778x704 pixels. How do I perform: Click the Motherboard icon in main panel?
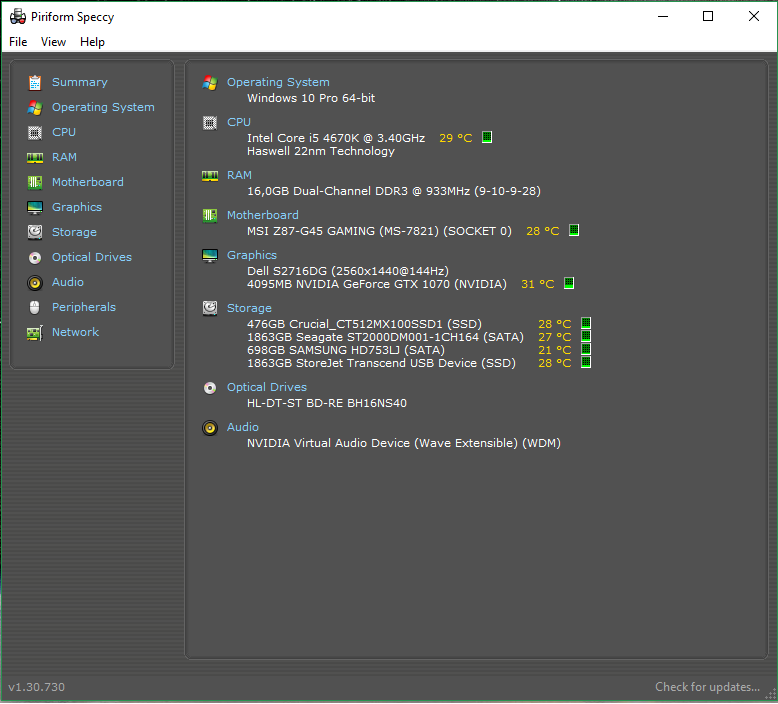click(x=210, y=215)
